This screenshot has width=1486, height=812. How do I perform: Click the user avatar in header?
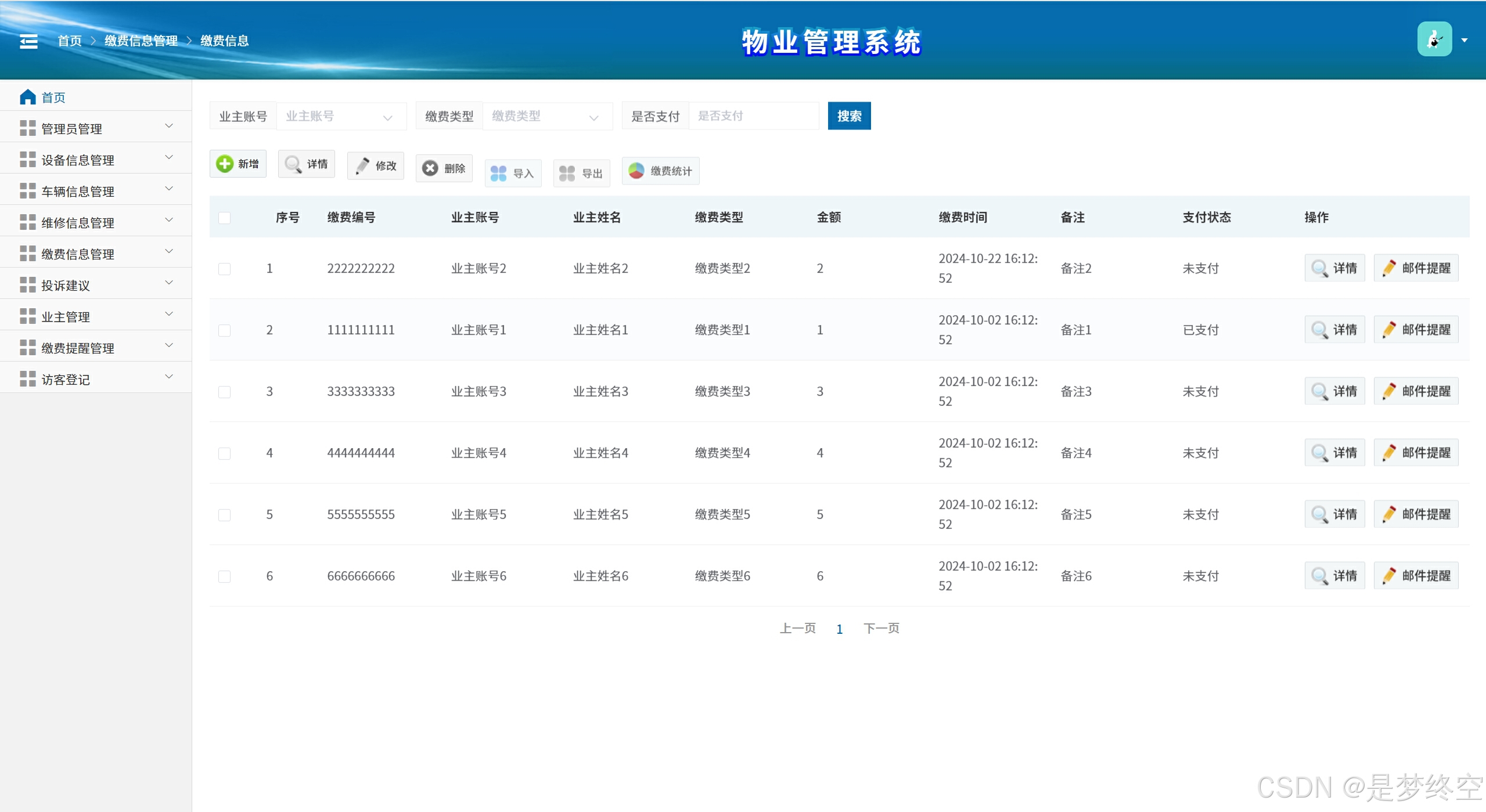point(1434,39)
